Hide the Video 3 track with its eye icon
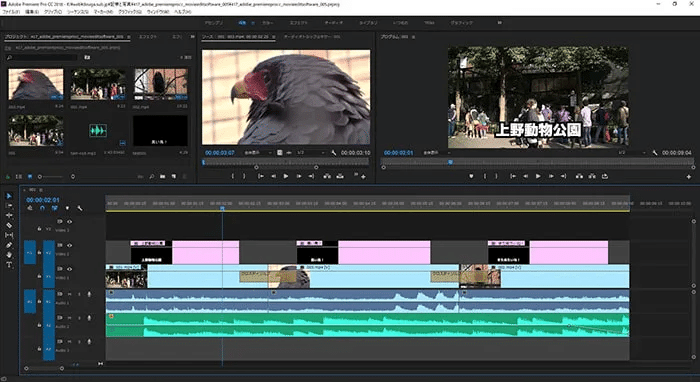The image size is (700, 382). click(x=70, y=221)
